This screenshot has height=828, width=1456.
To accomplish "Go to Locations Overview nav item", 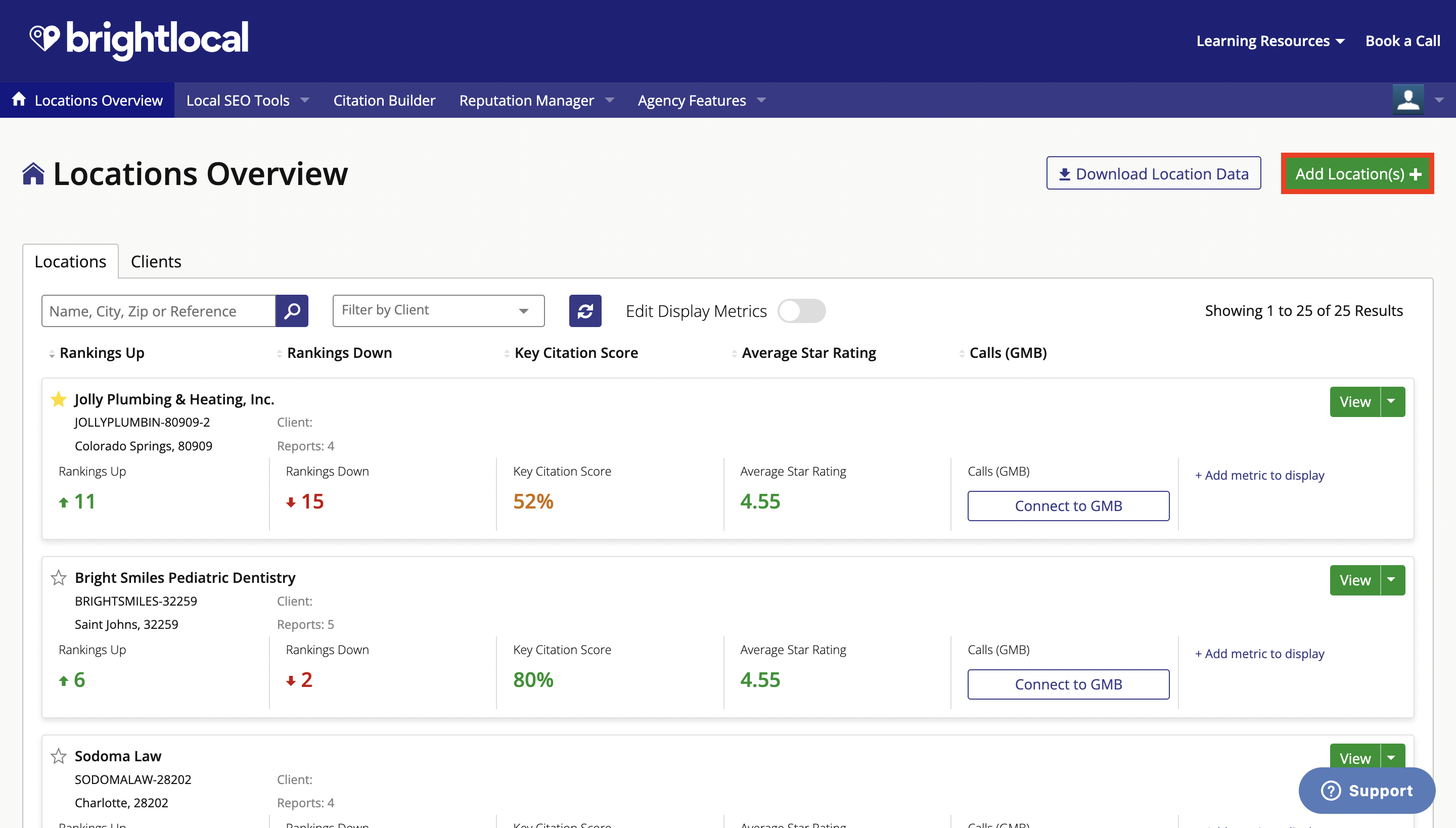I will click(x=87, y=100).
